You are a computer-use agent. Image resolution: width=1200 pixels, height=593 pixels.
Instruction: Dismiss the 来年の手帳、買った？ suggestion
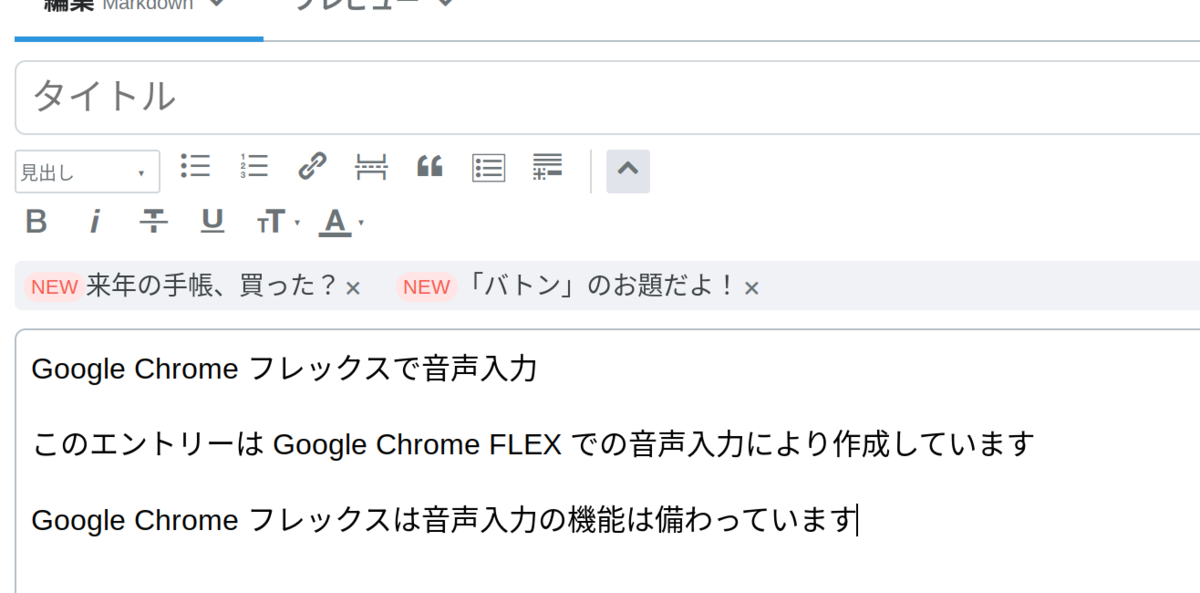[x=353, y=289]
